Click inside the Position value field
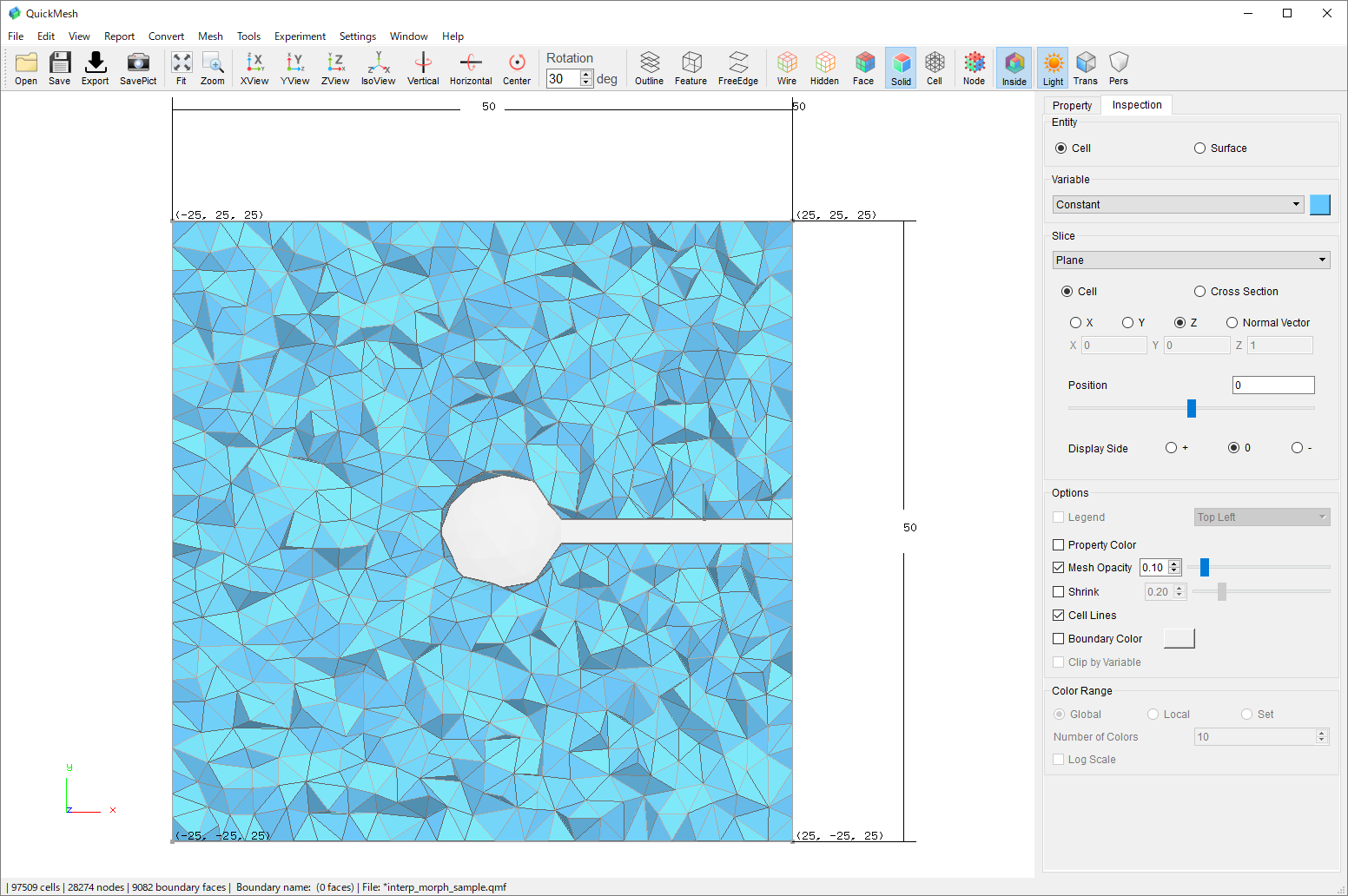The image size is (1348, 896). click(1272, 385)
